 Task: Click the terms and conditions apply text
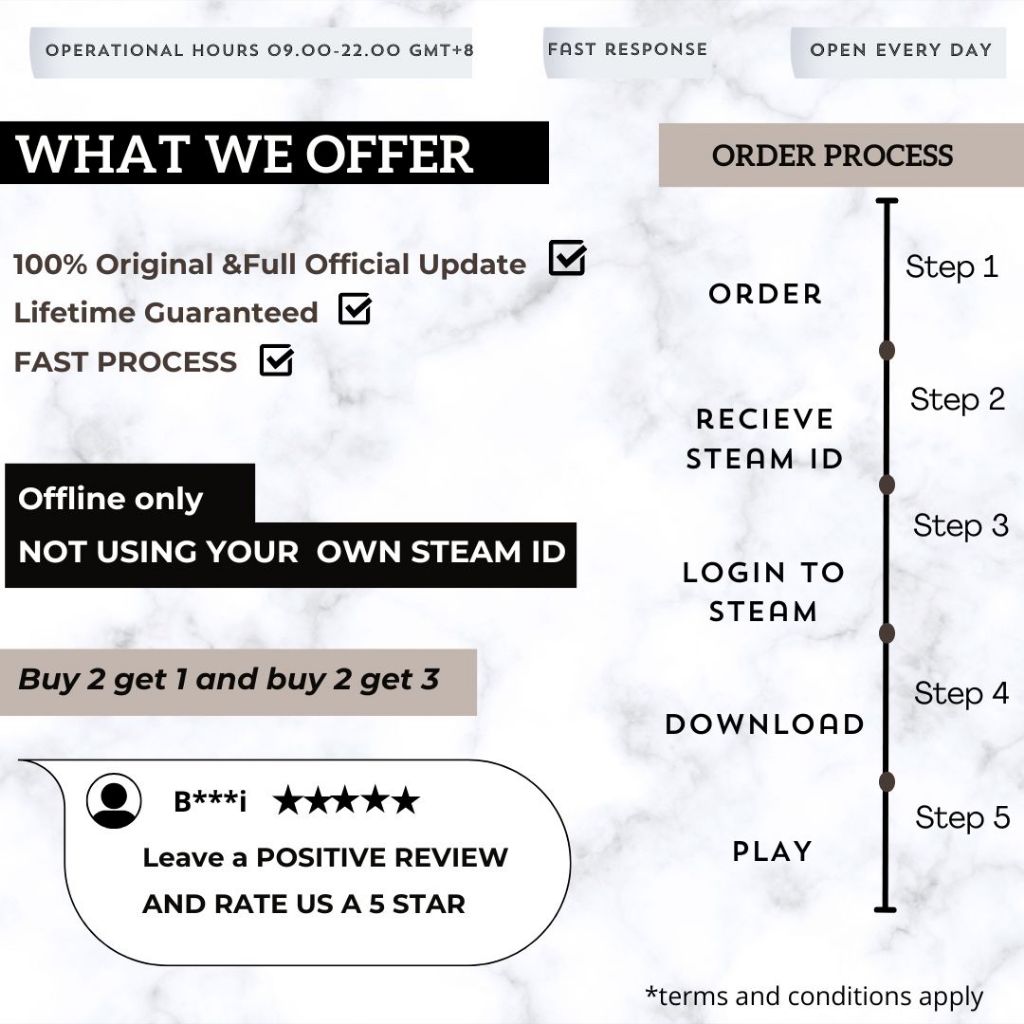click(x=814, y=996)
